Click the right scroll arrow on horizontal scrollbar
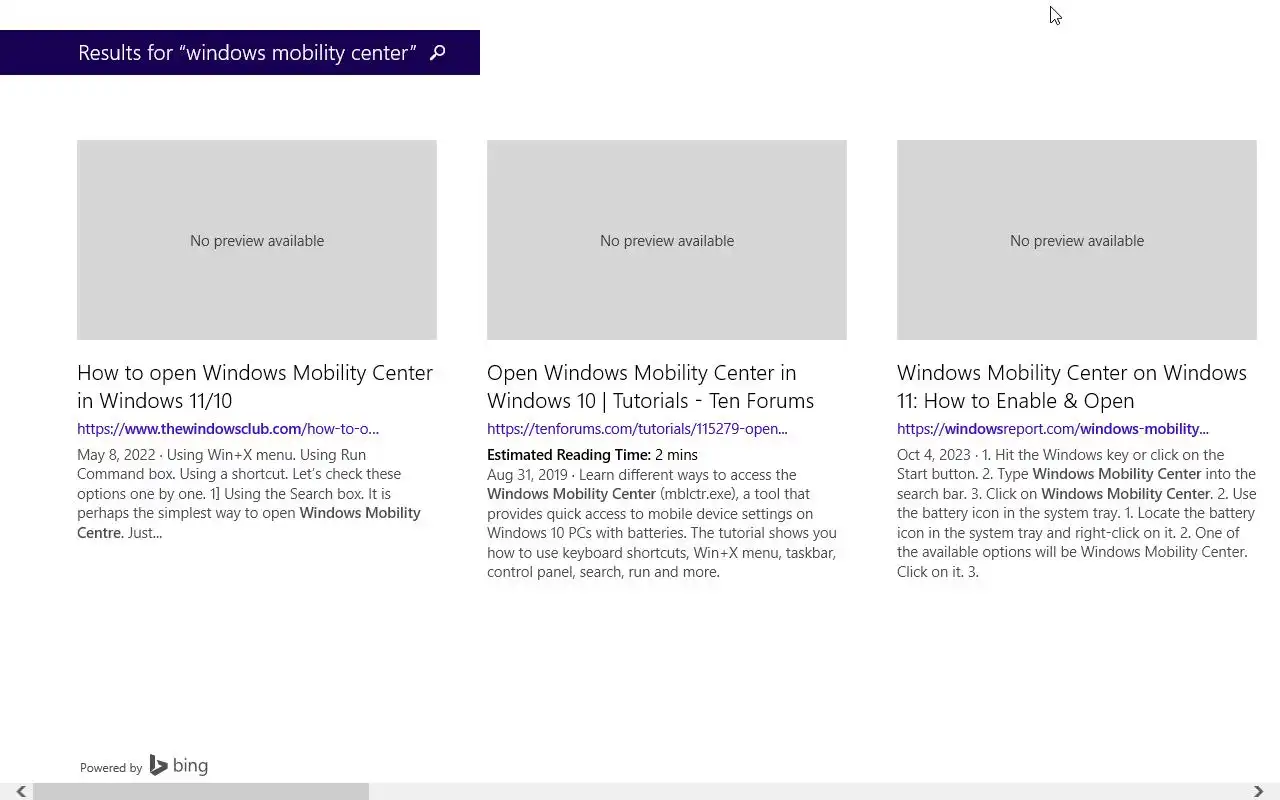This screenshot has width=1280, height=800. (x=1258, y=791)
